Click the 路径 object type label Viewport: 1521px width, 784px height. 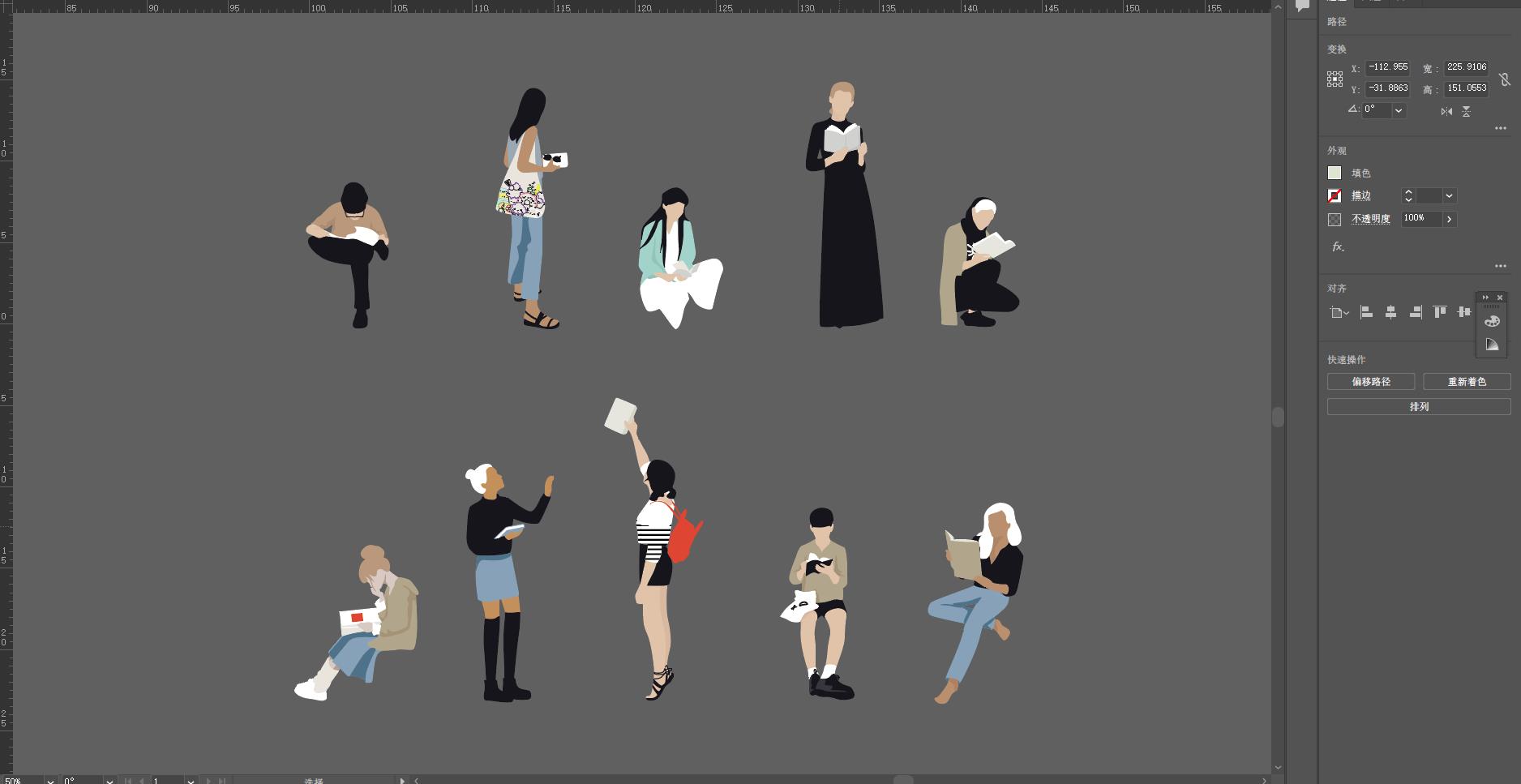[x=1337, y=22]
